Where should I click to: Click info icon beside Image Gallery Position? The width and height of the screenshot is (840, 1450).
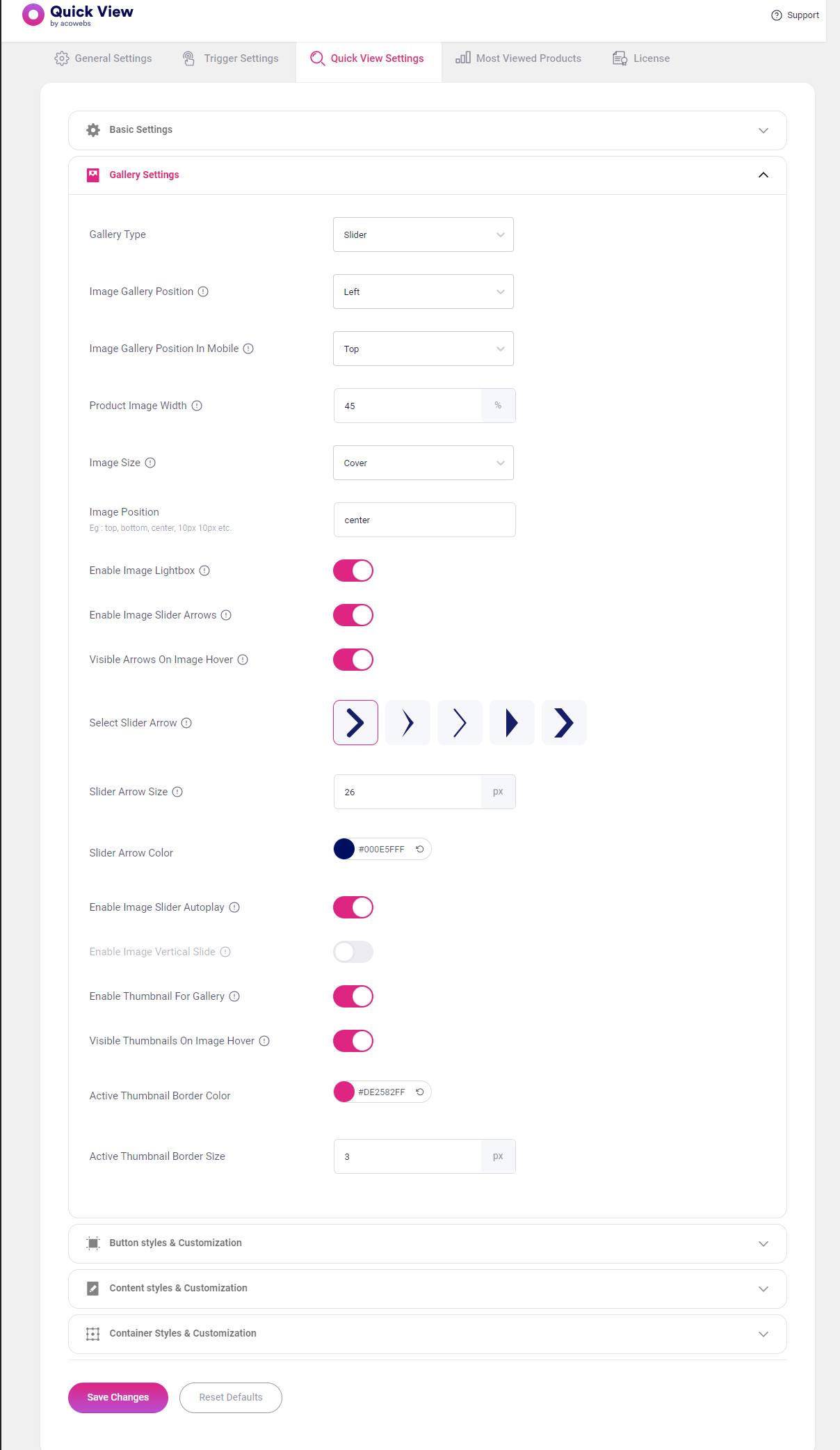(x=203, y=292)
